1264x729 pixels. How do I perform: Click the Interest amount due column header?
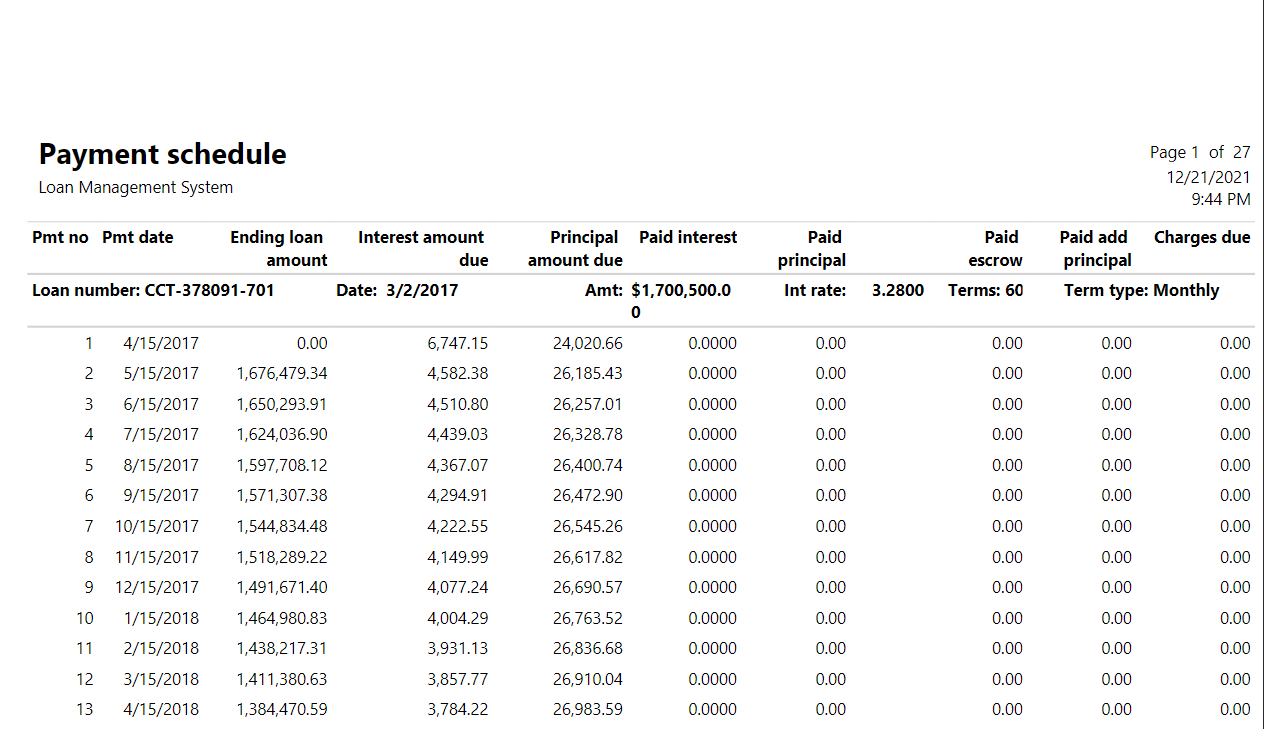point(421,247)
